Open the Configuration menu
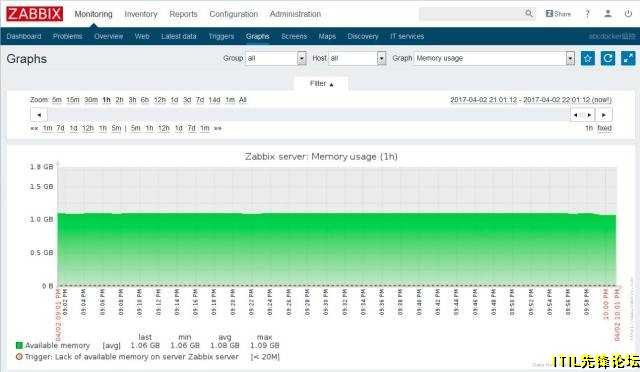The height and width of the screenshot is (372, 640). point(233,14)
